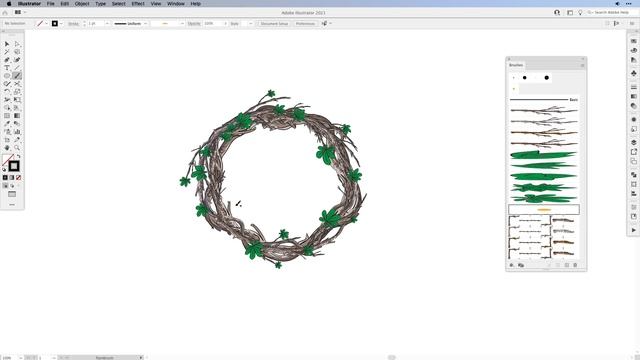The height and width of the screenshot is (360, 640).
Task: Select the Line Segment tool
Action: [17, 68]
